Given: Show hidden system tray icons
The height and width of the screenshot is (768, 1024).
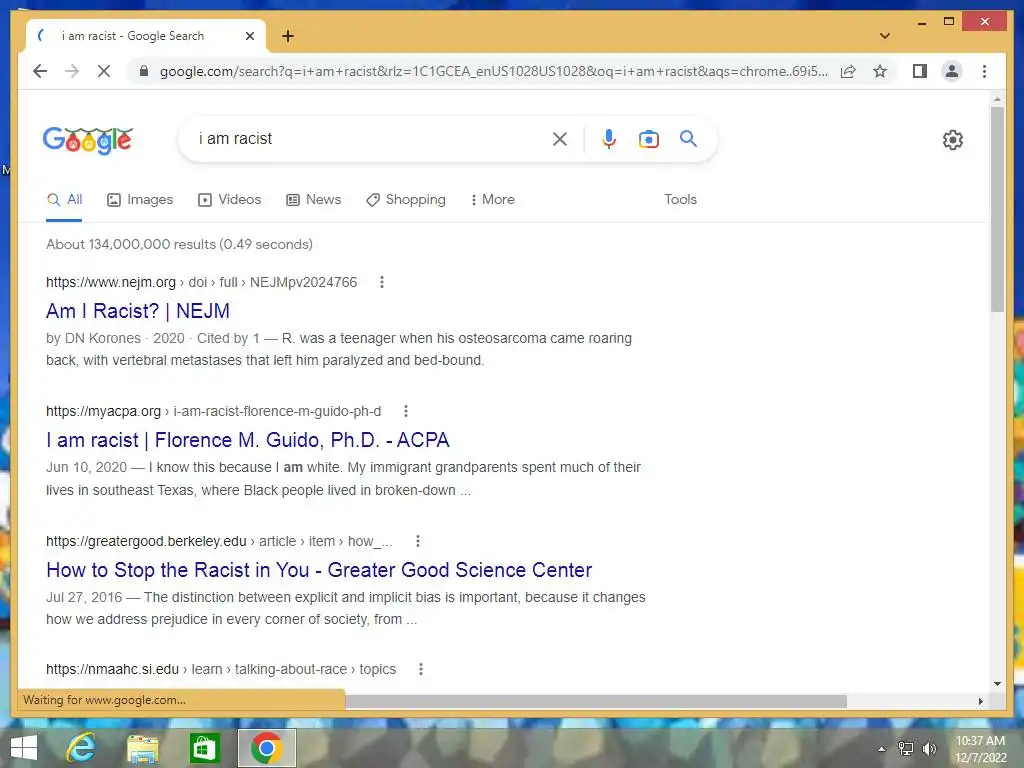Looking at the screenshot, I should 881,749.
